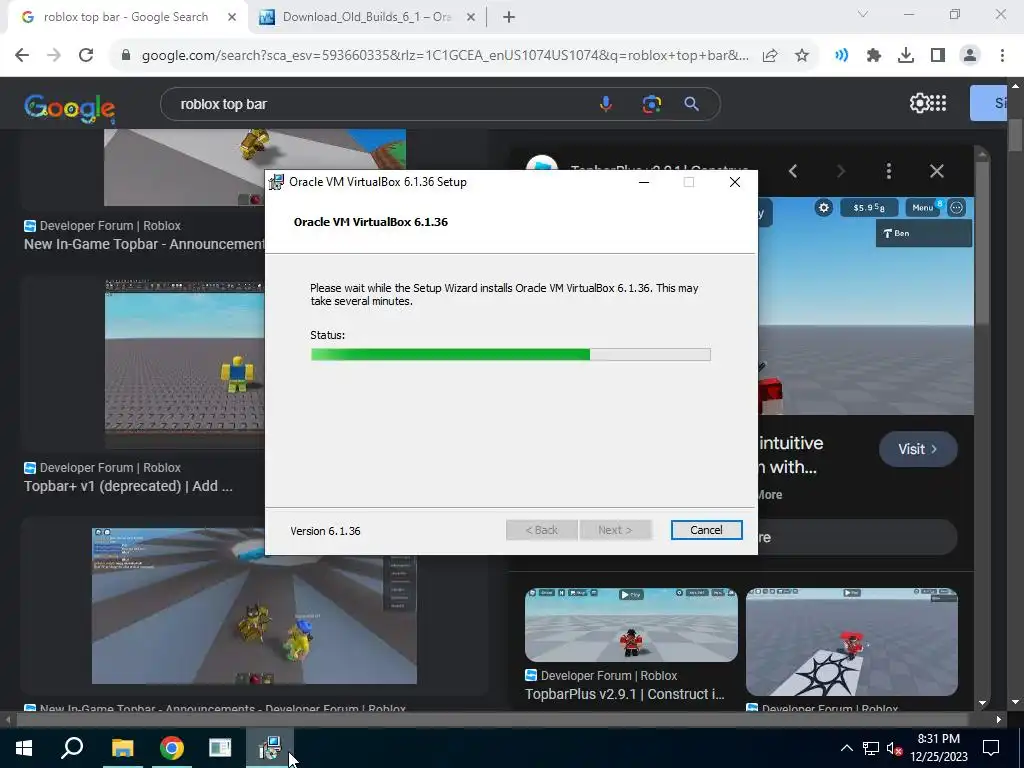Show previous image in preview panel
The image size is (1024, 768).
793,171
